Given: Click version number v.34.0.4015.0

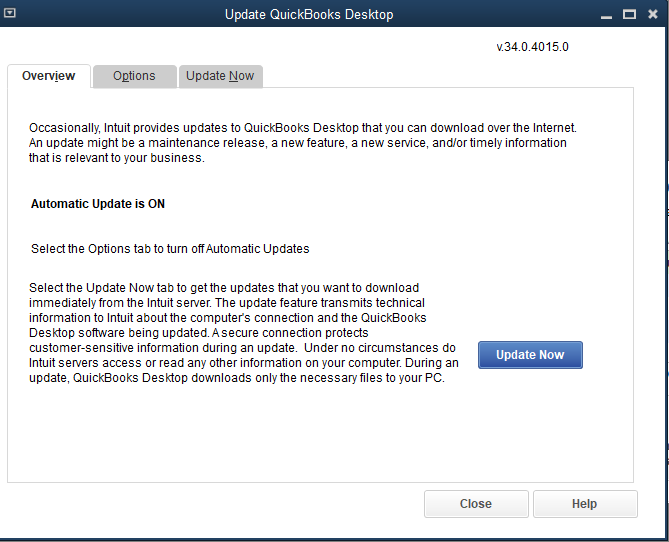Looking at the screenshot, I should [x=532, y=47].
